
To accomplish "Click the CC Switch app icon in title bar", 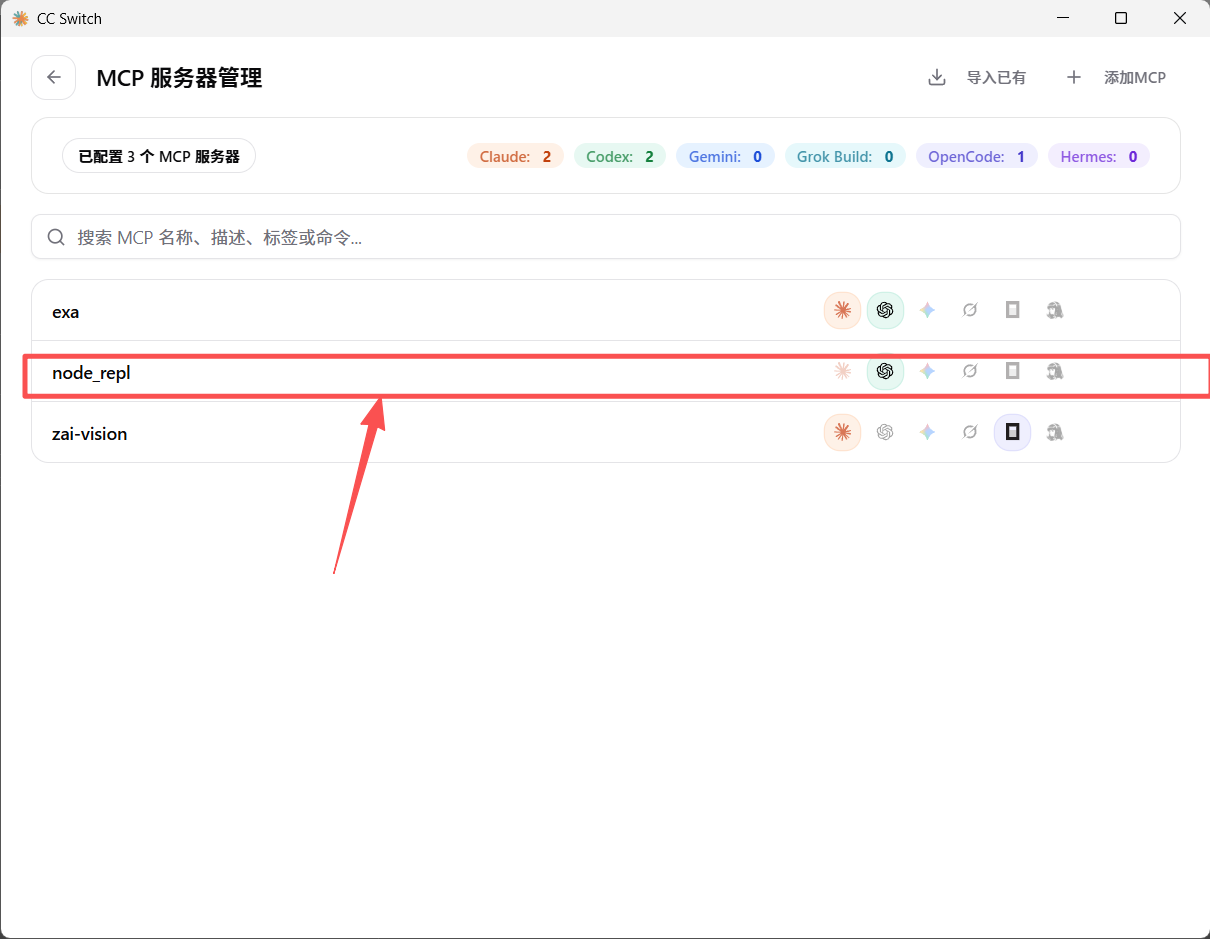I will click(x=20, y=18).
